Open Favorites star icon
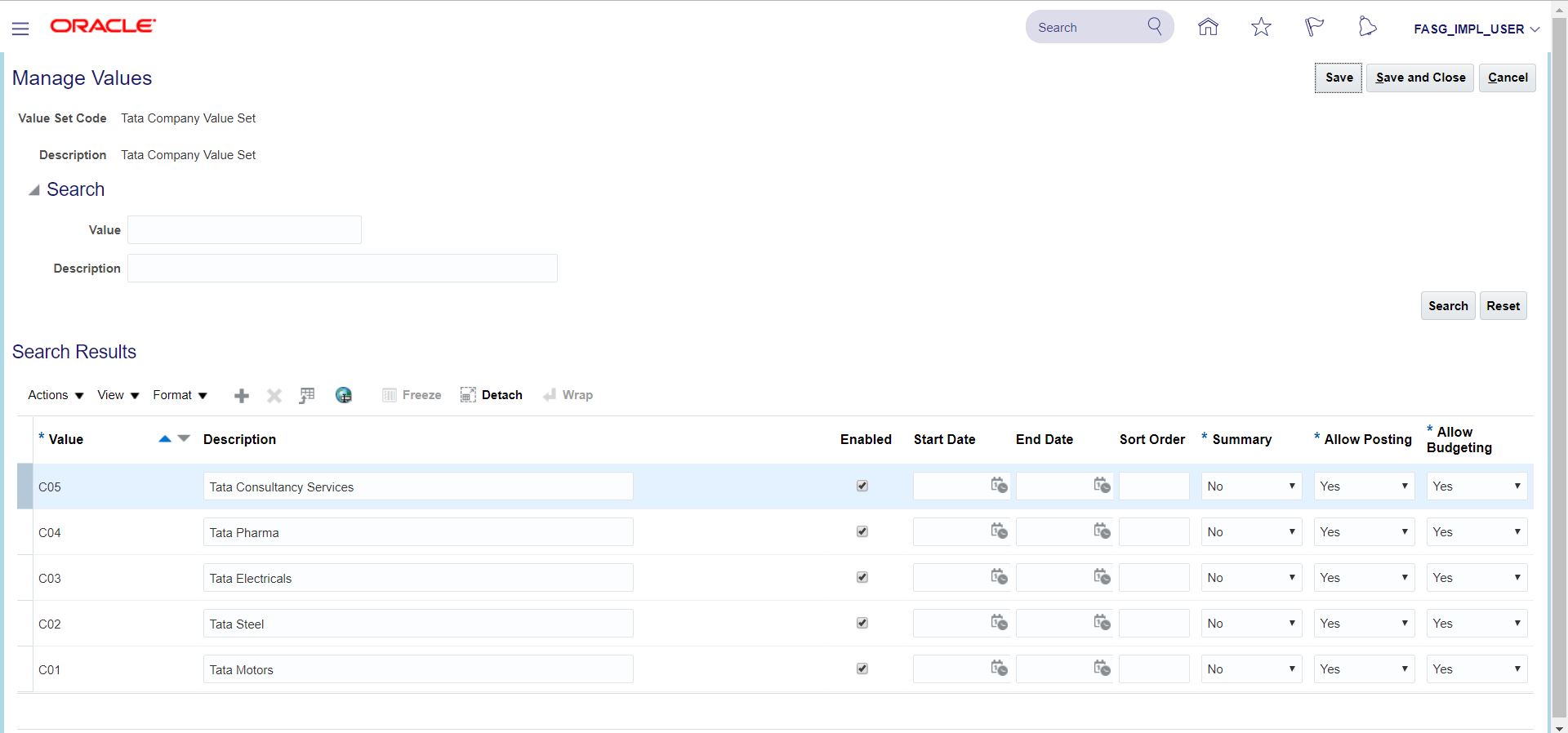This screenshot has height=733, width=1568. pos(1261,27)
